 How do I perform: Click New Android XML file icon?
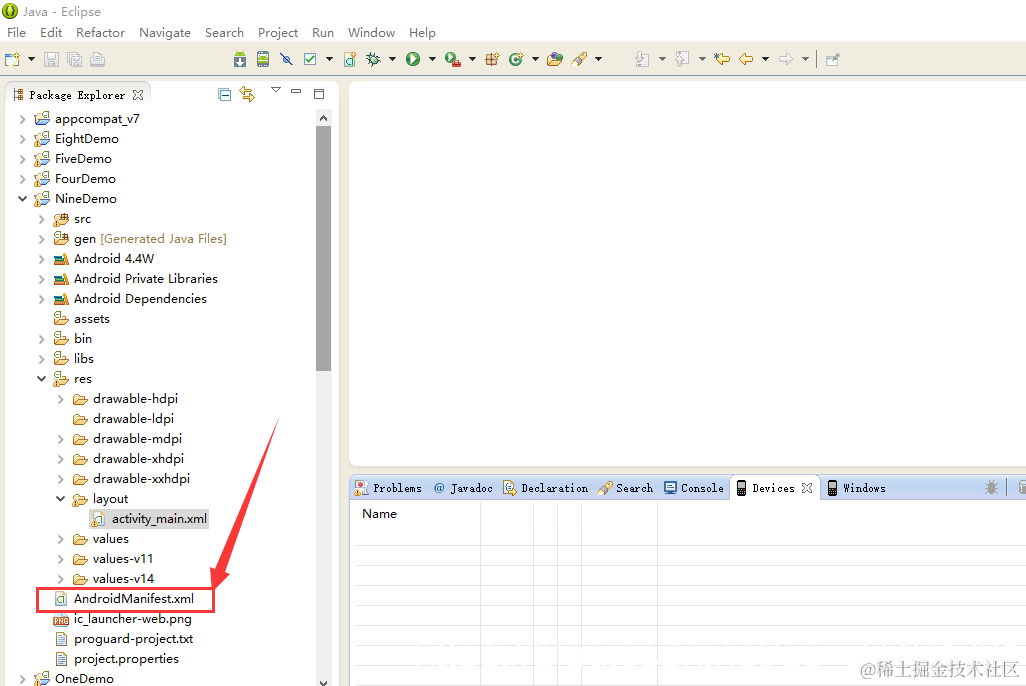350,60
